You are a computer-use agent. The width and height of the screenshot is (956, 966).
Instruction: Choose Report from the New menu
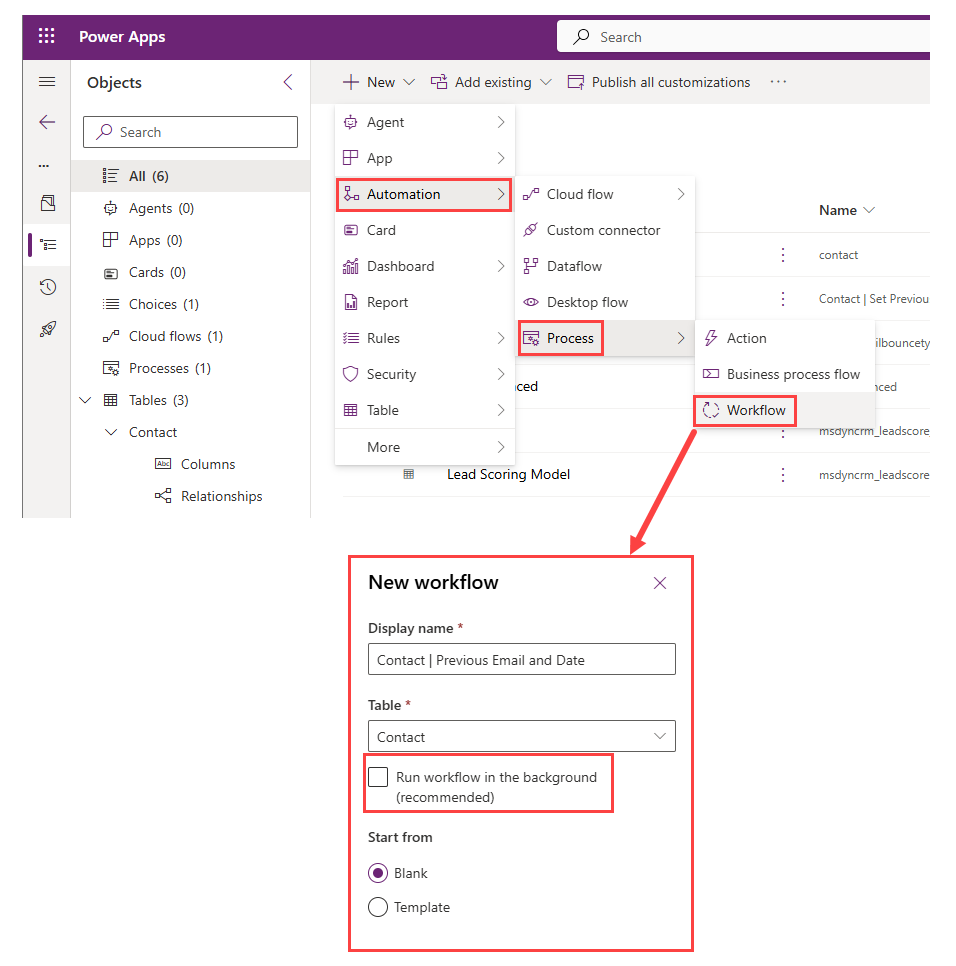pos(424,302)
